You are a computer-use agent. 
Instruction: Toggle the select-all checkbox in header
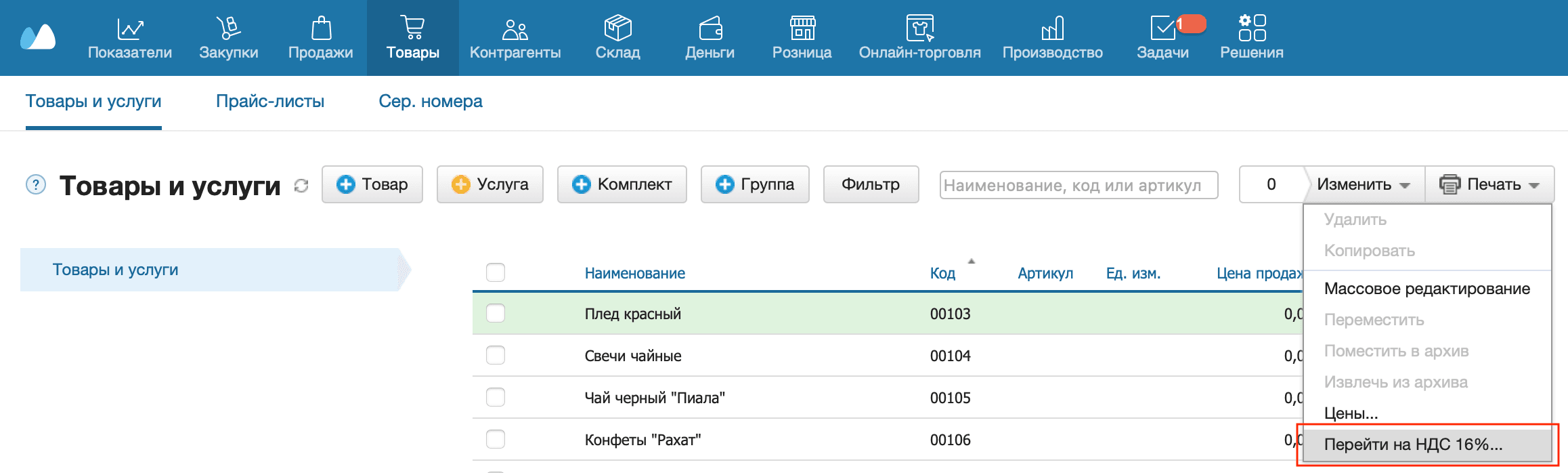pyautogui.click(x=496, y=272)
